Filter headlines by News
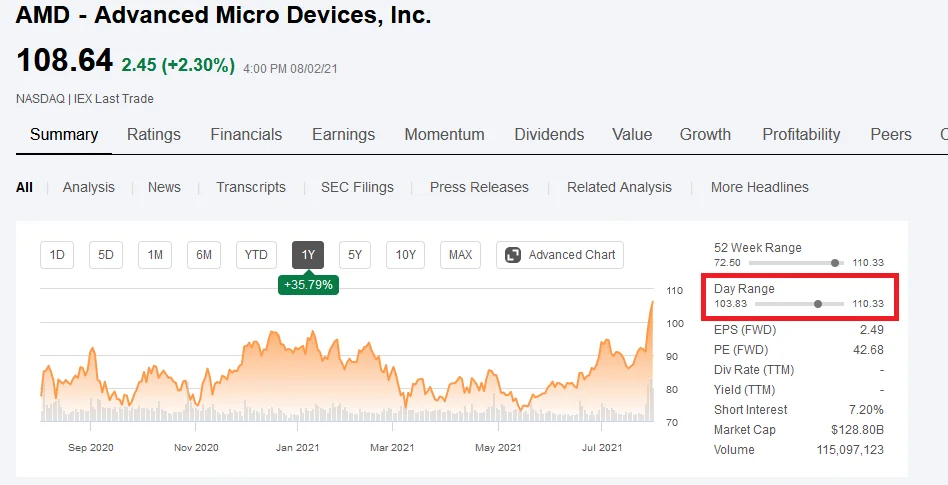 click(164, 187)
